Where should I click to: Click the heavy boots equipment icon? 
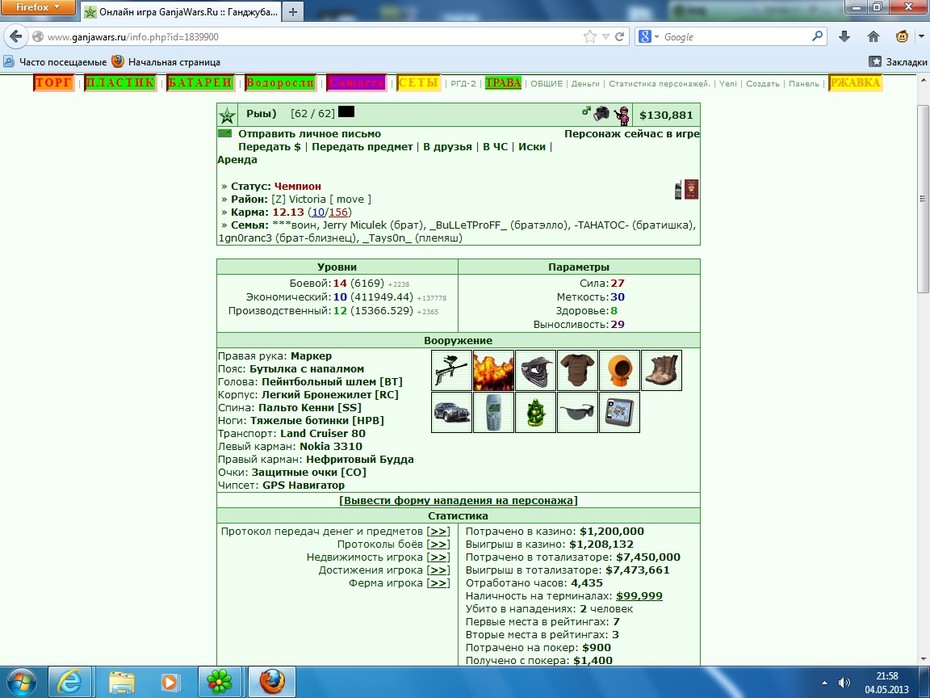pyautogui.click(x=661, y=370)
